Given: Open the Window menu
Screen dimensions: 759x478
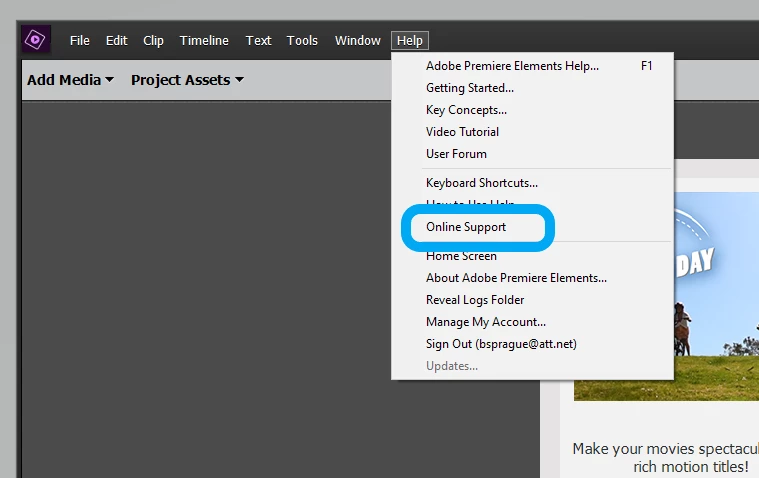Looking at the screenshot, I should (x=358, y=41).
